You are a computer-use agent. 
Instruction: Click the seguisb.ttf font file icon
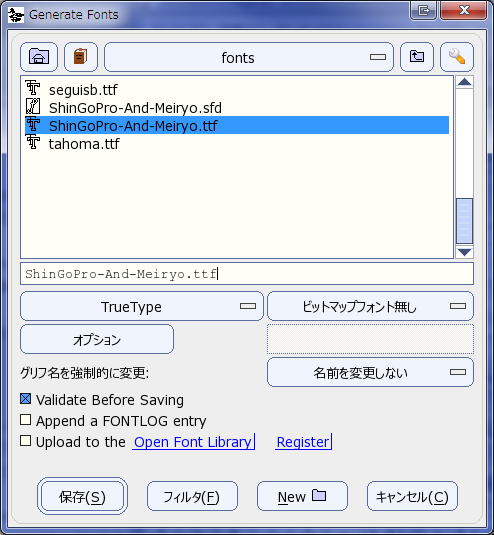point(33,88)
